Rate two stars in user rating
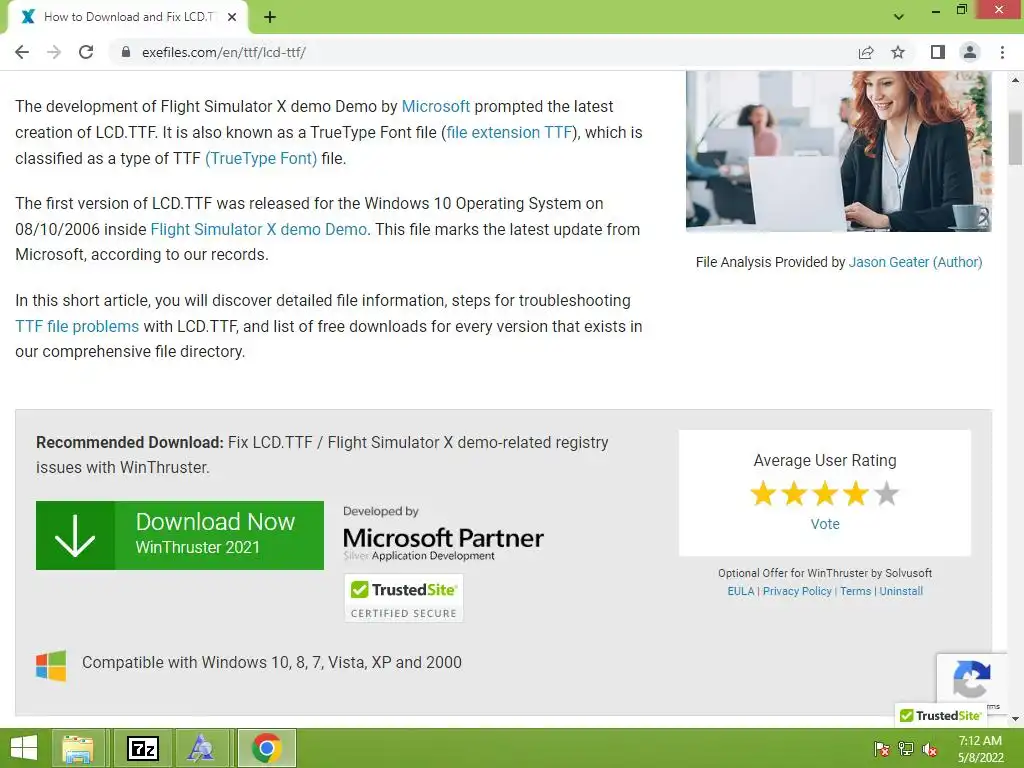 [794, 494]
